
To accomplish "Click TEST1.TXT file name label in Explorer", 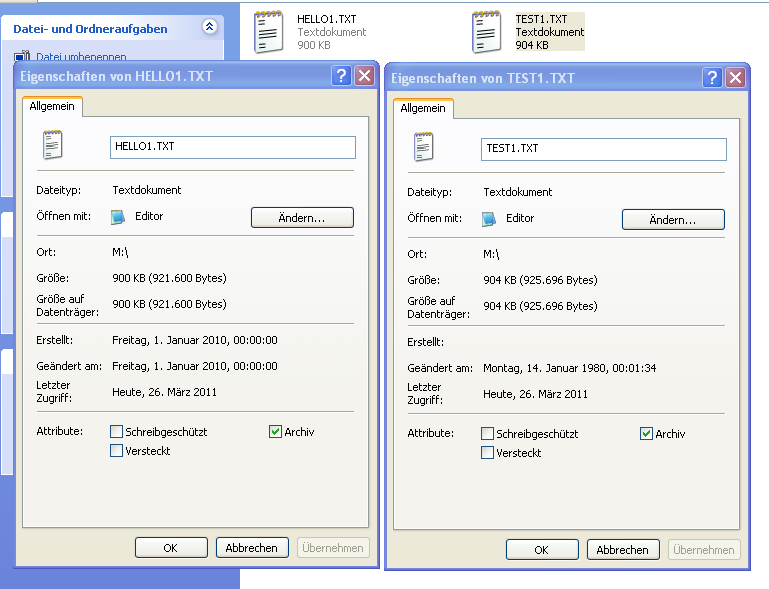I will click(x=541, y=19).
